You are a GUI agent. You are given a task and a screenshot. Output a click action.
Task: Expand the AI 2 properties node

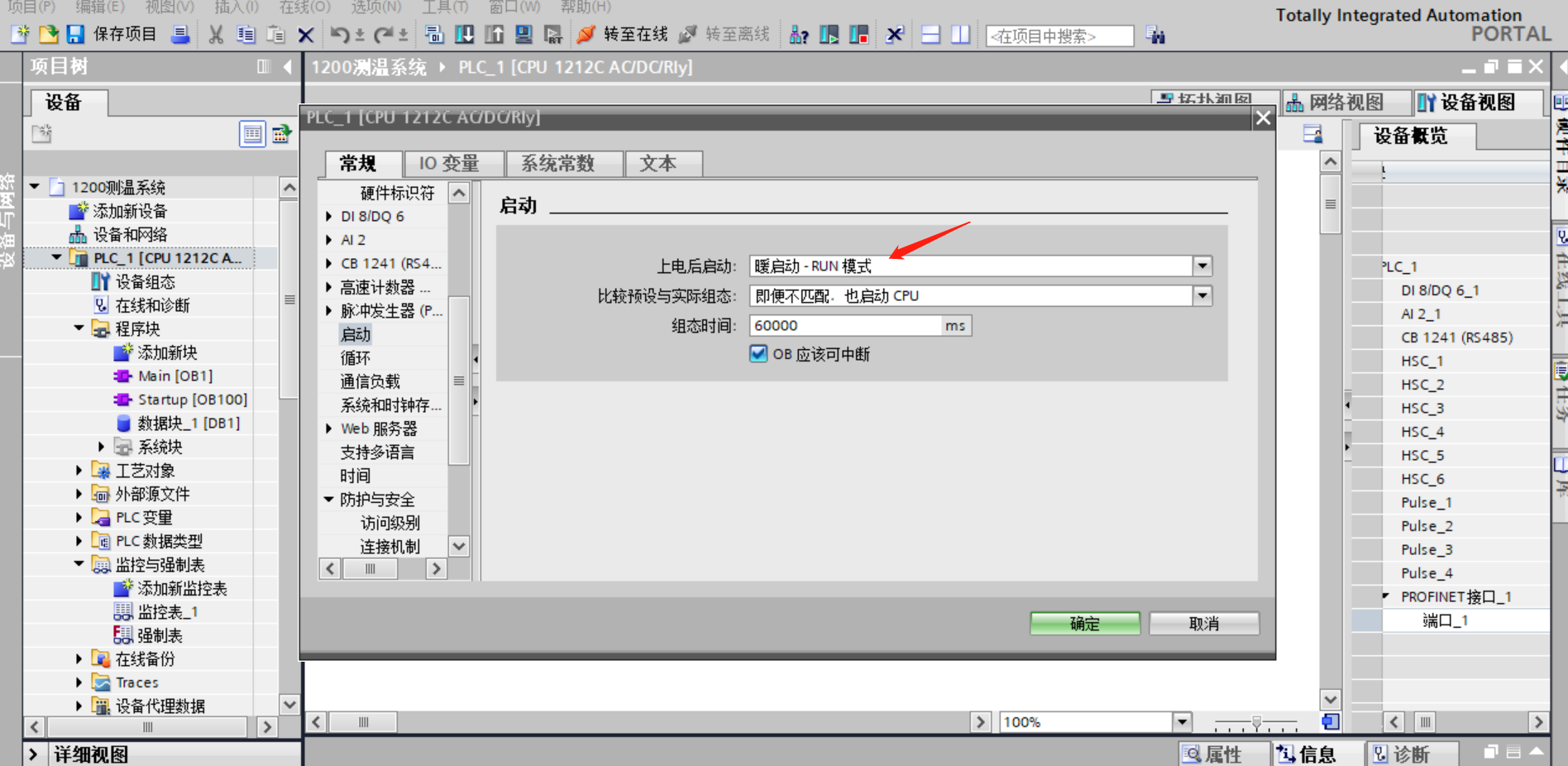[x=329, y=240]
